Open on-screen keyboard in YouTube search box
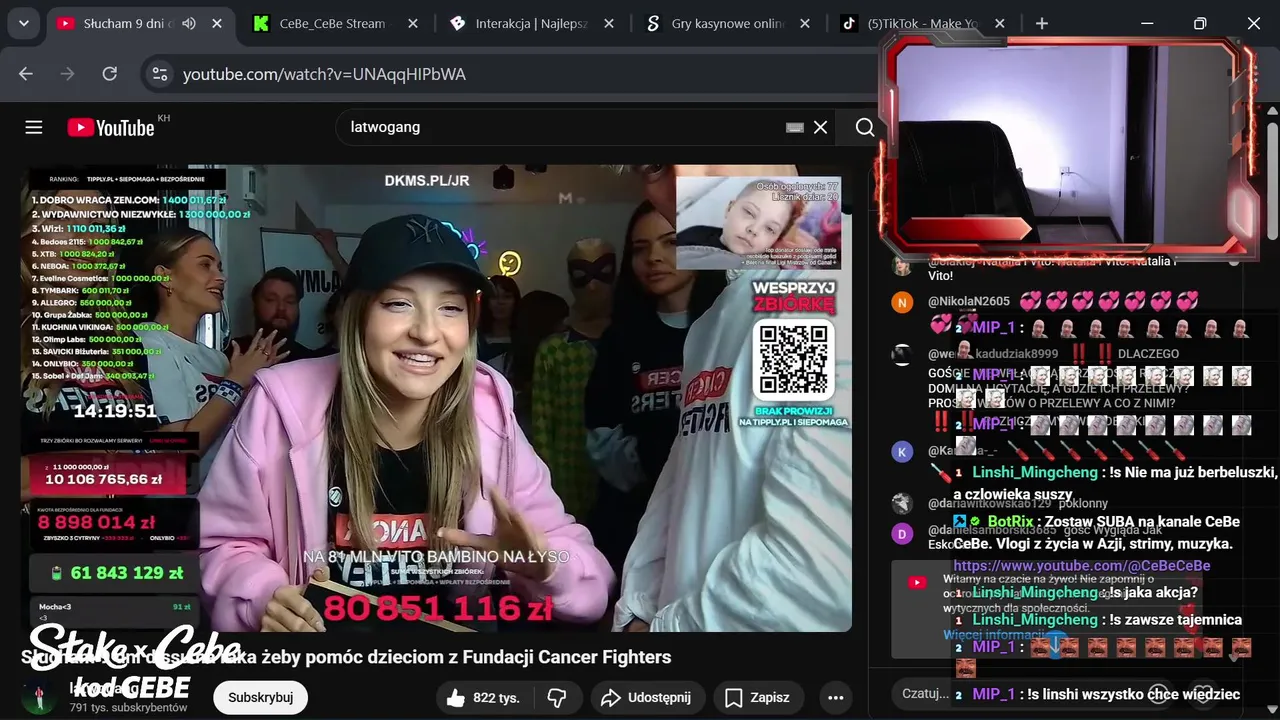 click(795, 127)
